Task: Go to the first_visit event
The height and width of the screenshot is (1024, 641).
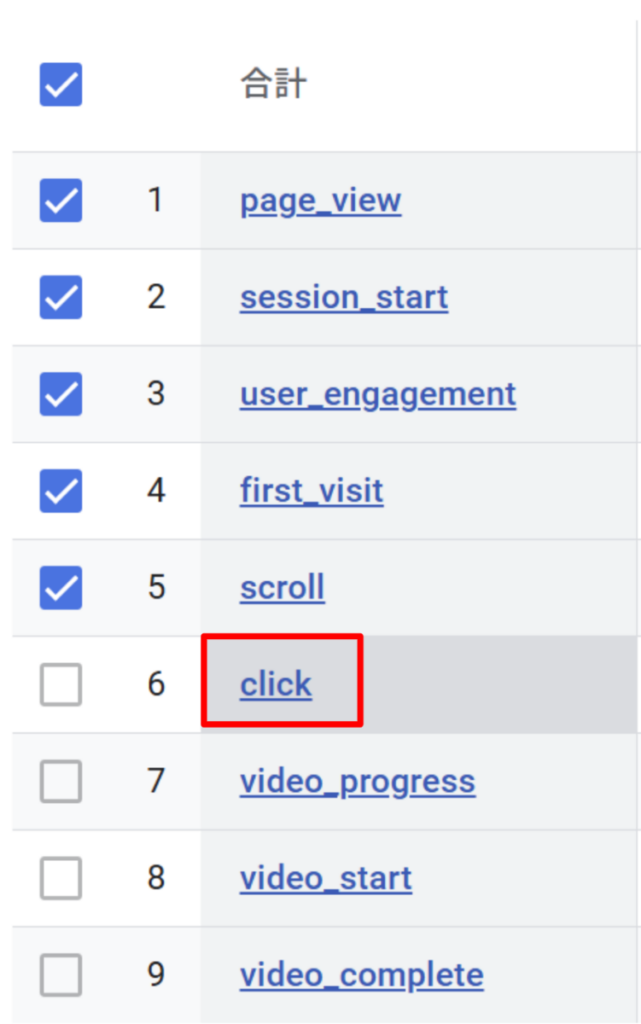Action: 311,491
